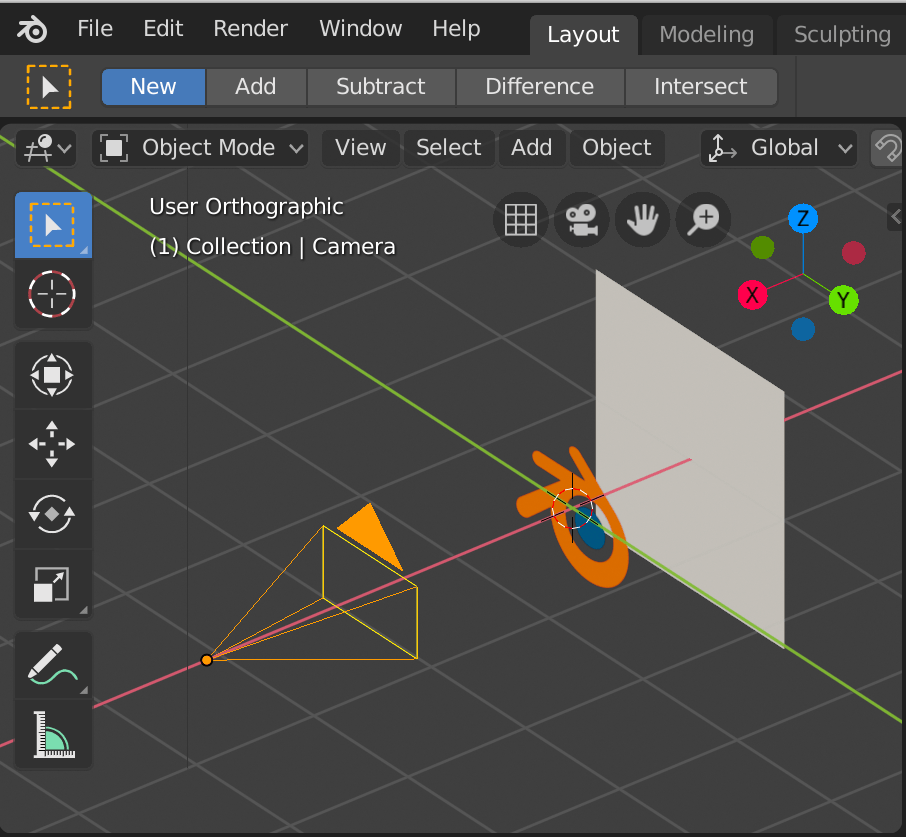This screenshot has height=837, width=906.
Task: Activate the Move tool
Action: [52, 444]
